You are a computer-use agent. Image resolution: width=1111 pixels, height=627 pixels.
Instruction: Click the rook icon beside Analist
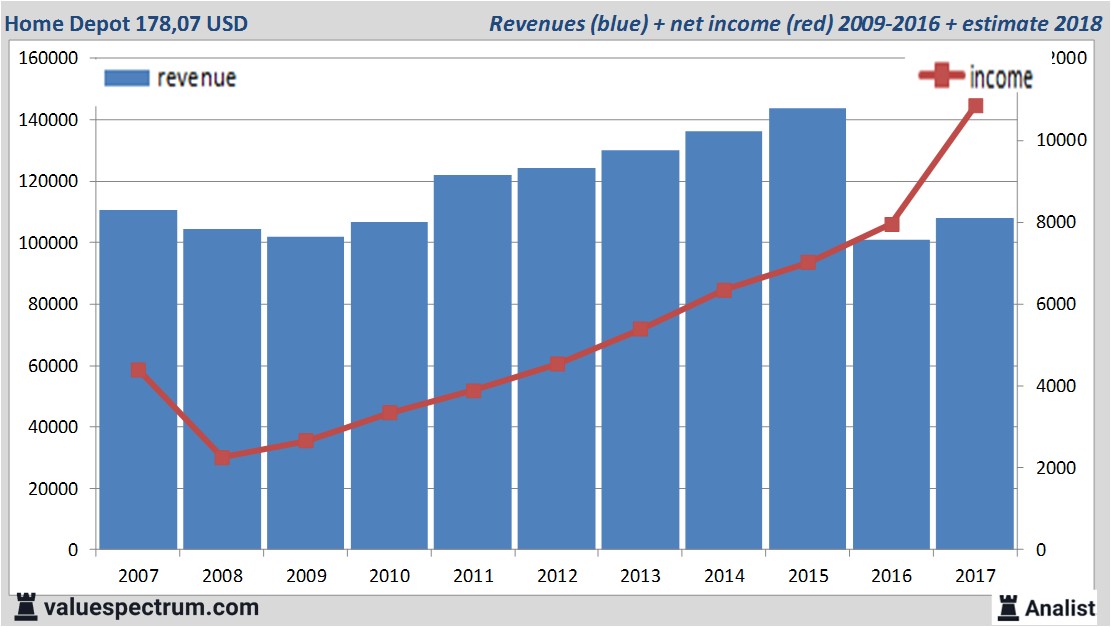(1008, 608)
